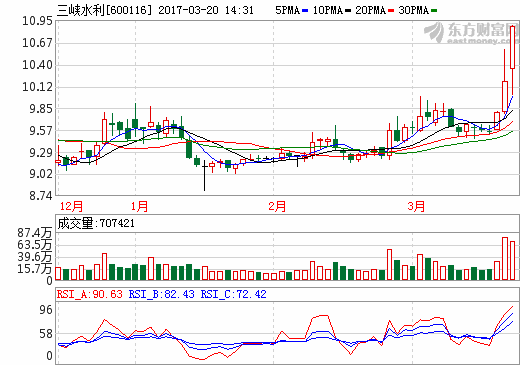Click the 9.02 price axis label

pos(41,174)
